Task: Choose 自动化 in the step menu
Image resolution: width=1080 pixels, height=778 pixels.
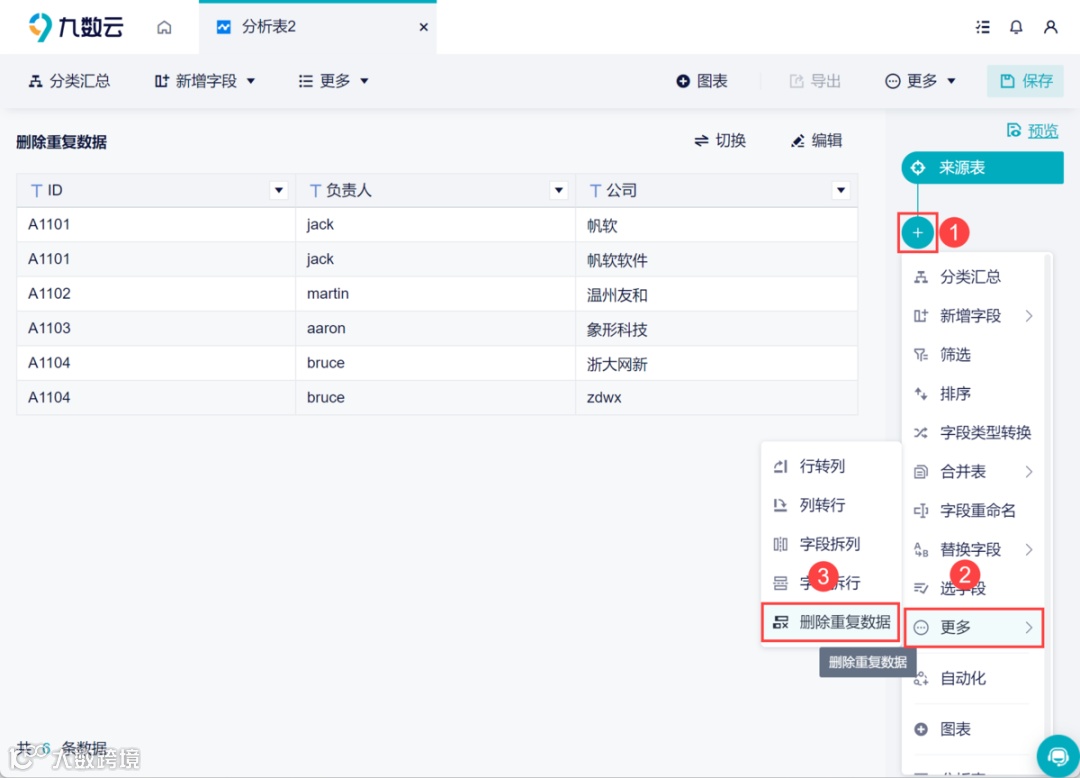Action: pyautogui.click(x=973, y=678)
